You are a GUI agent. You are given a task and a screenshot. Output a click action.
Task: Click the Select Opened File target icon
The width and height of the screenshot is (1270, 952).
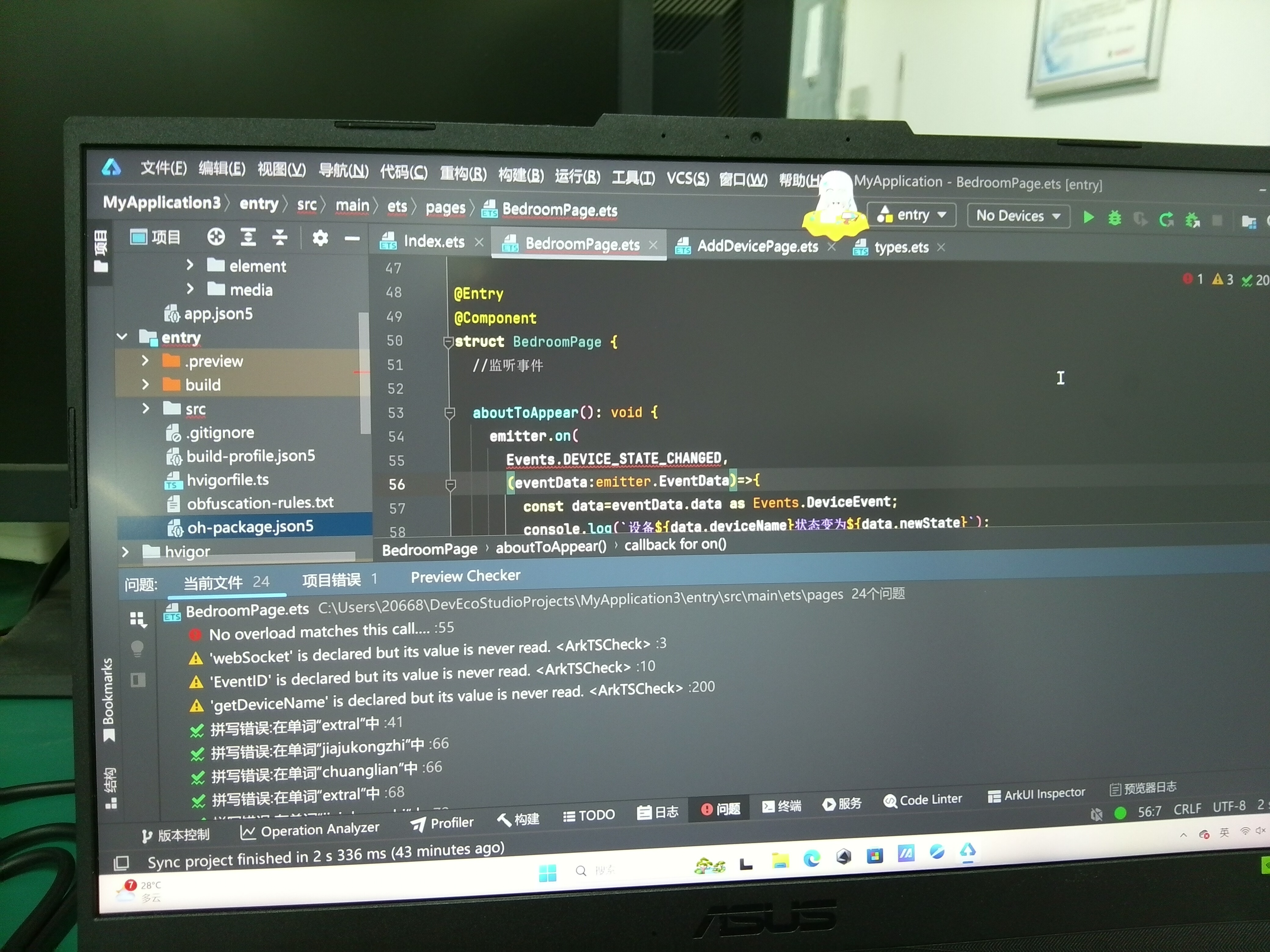pyautogui.click(x=216, y=237)
